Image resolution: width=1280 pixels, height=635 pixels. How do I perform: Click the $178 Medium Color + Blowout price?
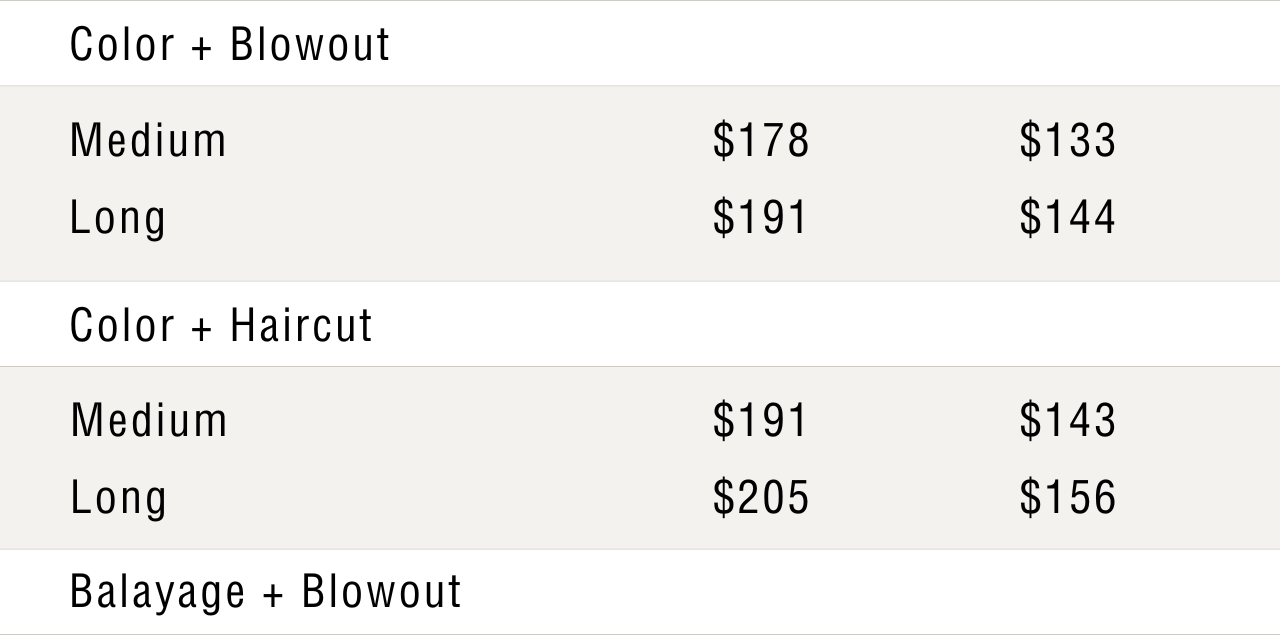click(761, 140)
